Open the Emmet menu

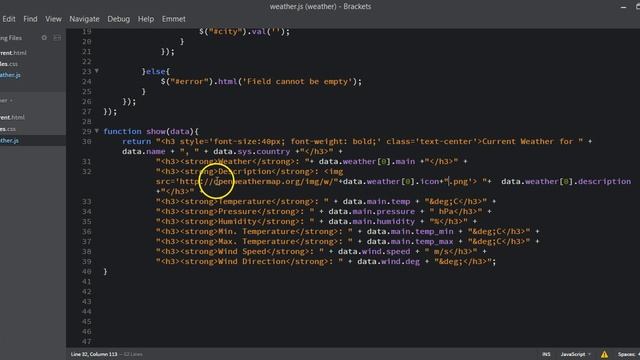[x=173, y=19]
